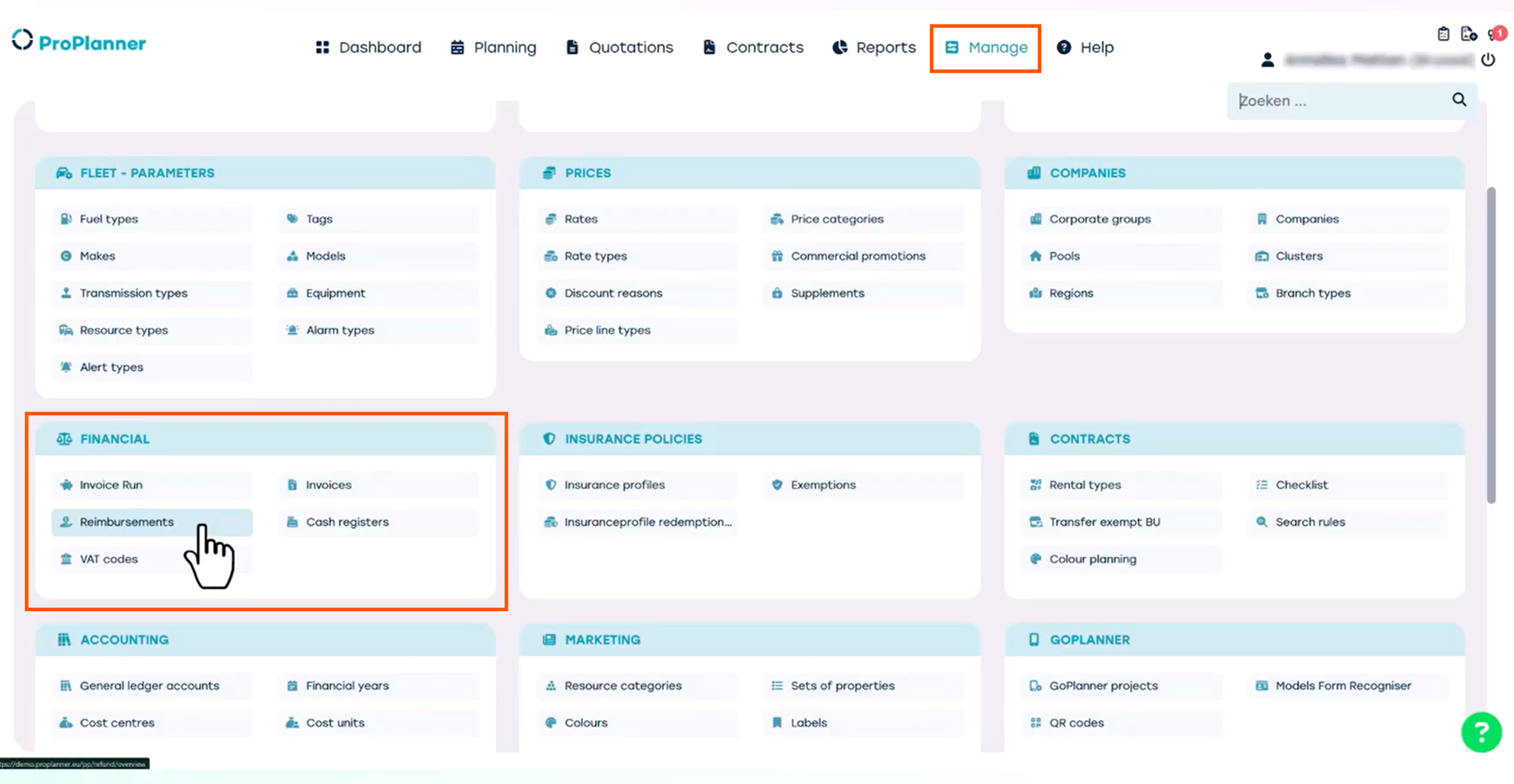Screen dimensions: 1514x784
Task: Open the green help bubble icon
Action: pos(1481,732)
